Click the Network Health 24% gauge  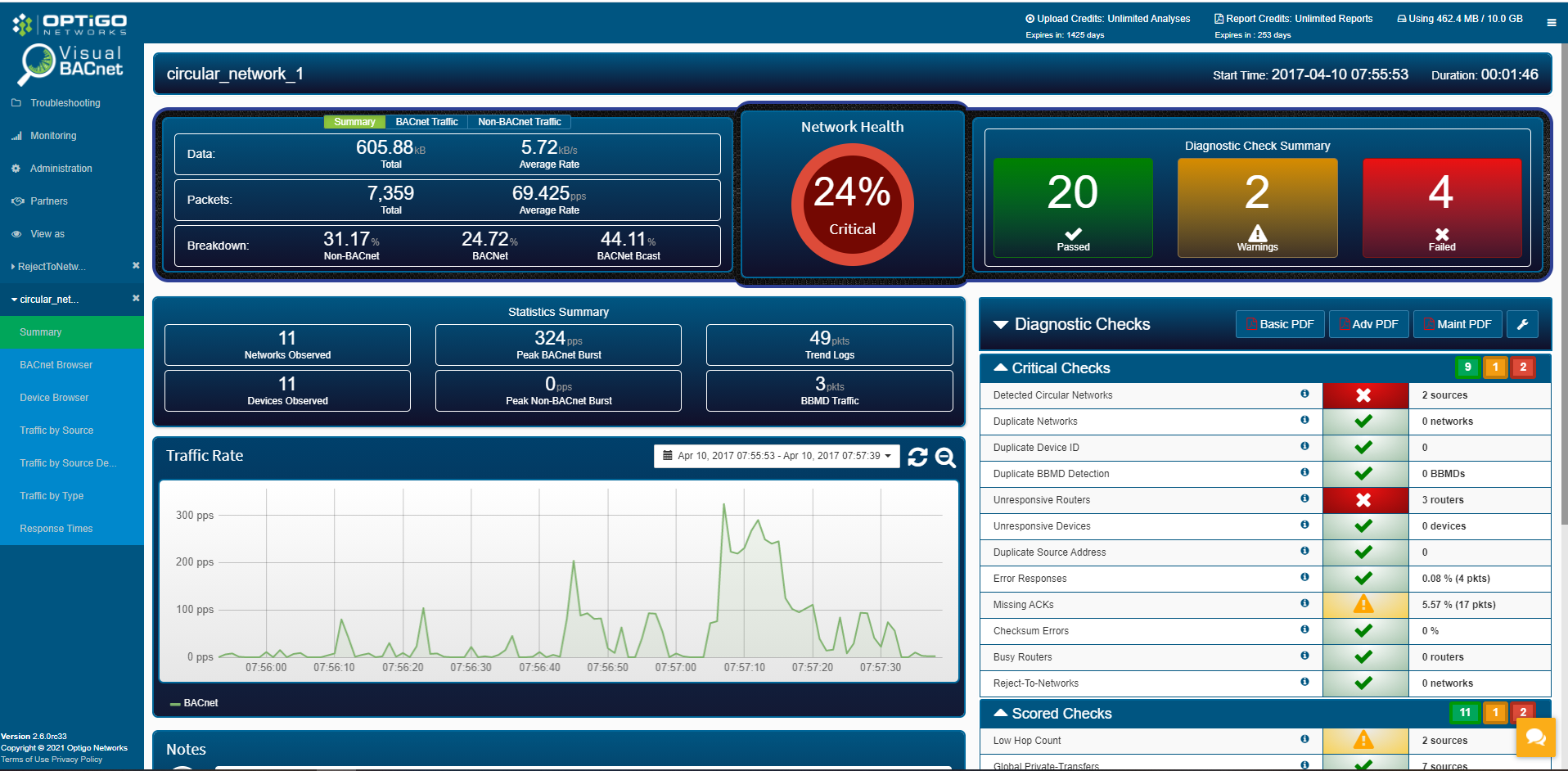(x=852, y=205)
